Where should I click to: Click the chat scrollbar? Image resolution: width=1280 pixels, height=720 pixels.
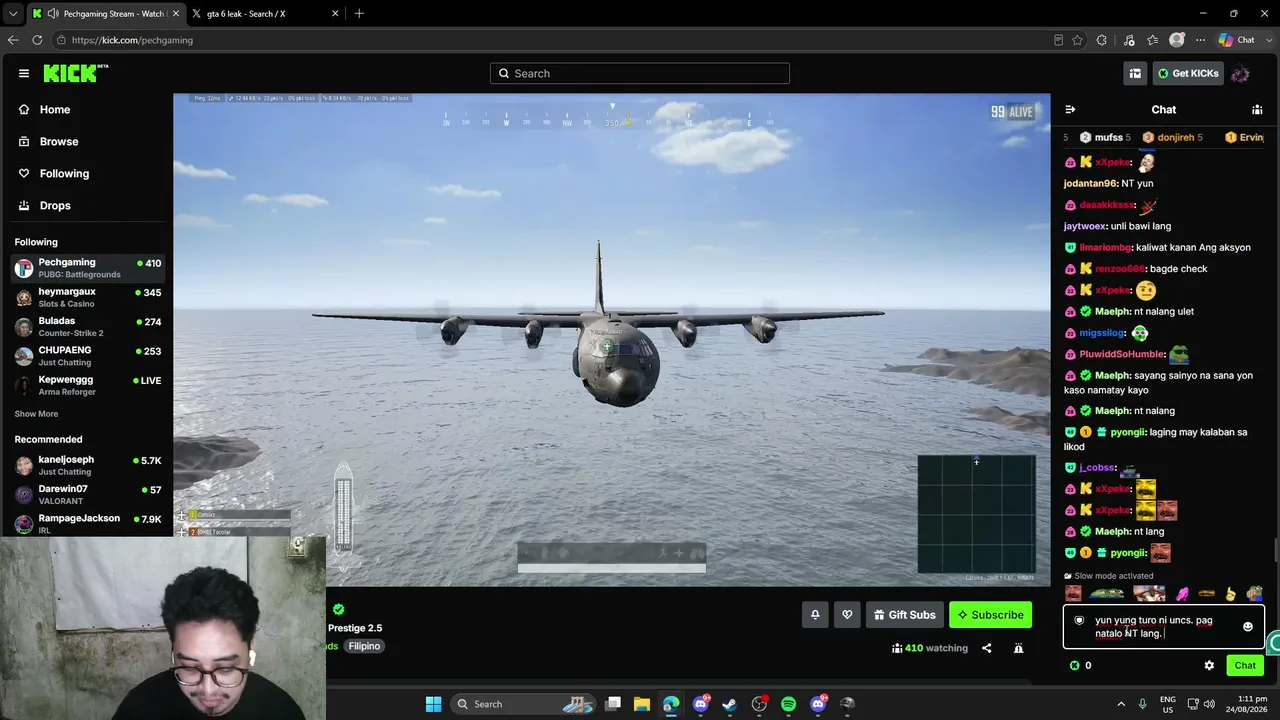pos(1275,550)
